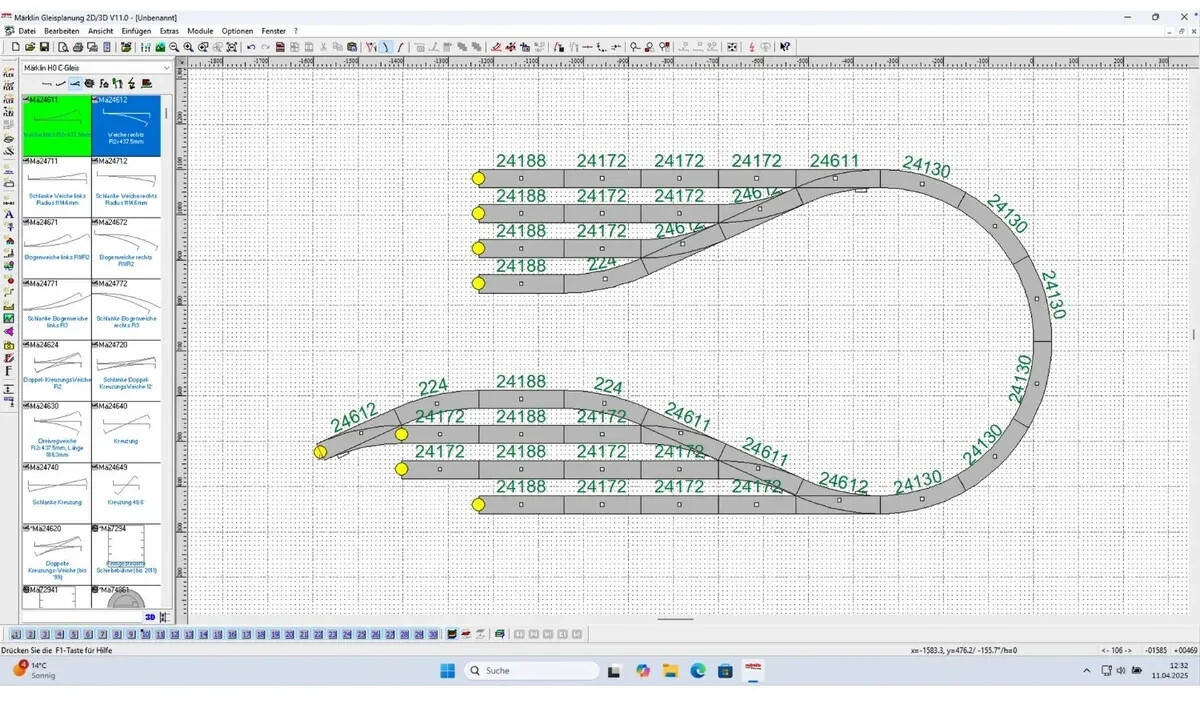The image size is (1200, 712).
Task: Open Windows Start menu
Action: [447, 670]
